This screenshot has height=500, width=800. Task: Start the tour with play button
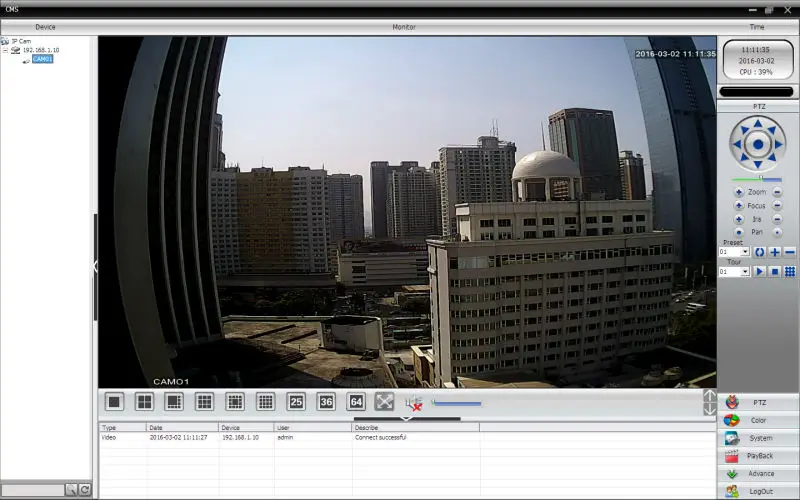759,272
